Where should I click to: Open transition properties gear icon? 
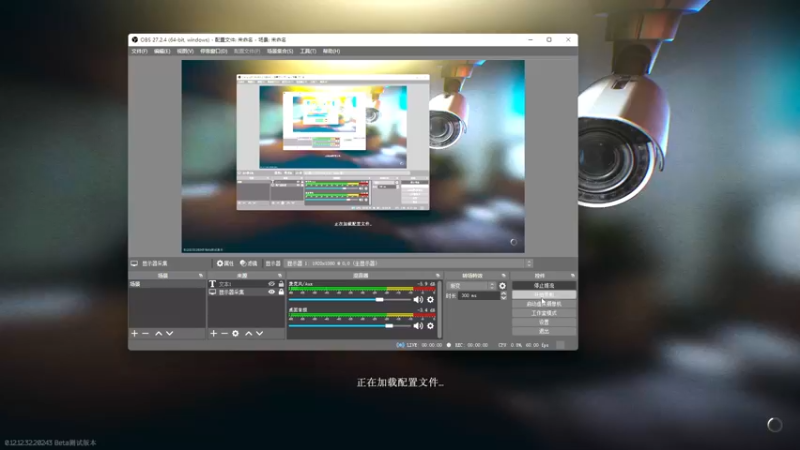pyautogui.click(x=502, y=286)
